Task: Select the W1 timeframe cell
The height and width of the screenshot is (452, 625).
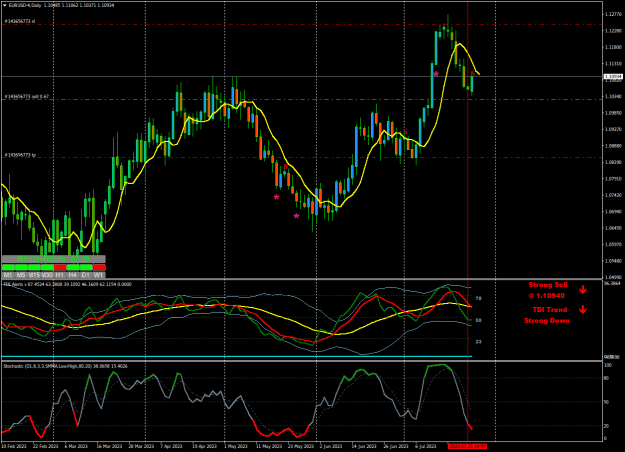Action: 99,275
